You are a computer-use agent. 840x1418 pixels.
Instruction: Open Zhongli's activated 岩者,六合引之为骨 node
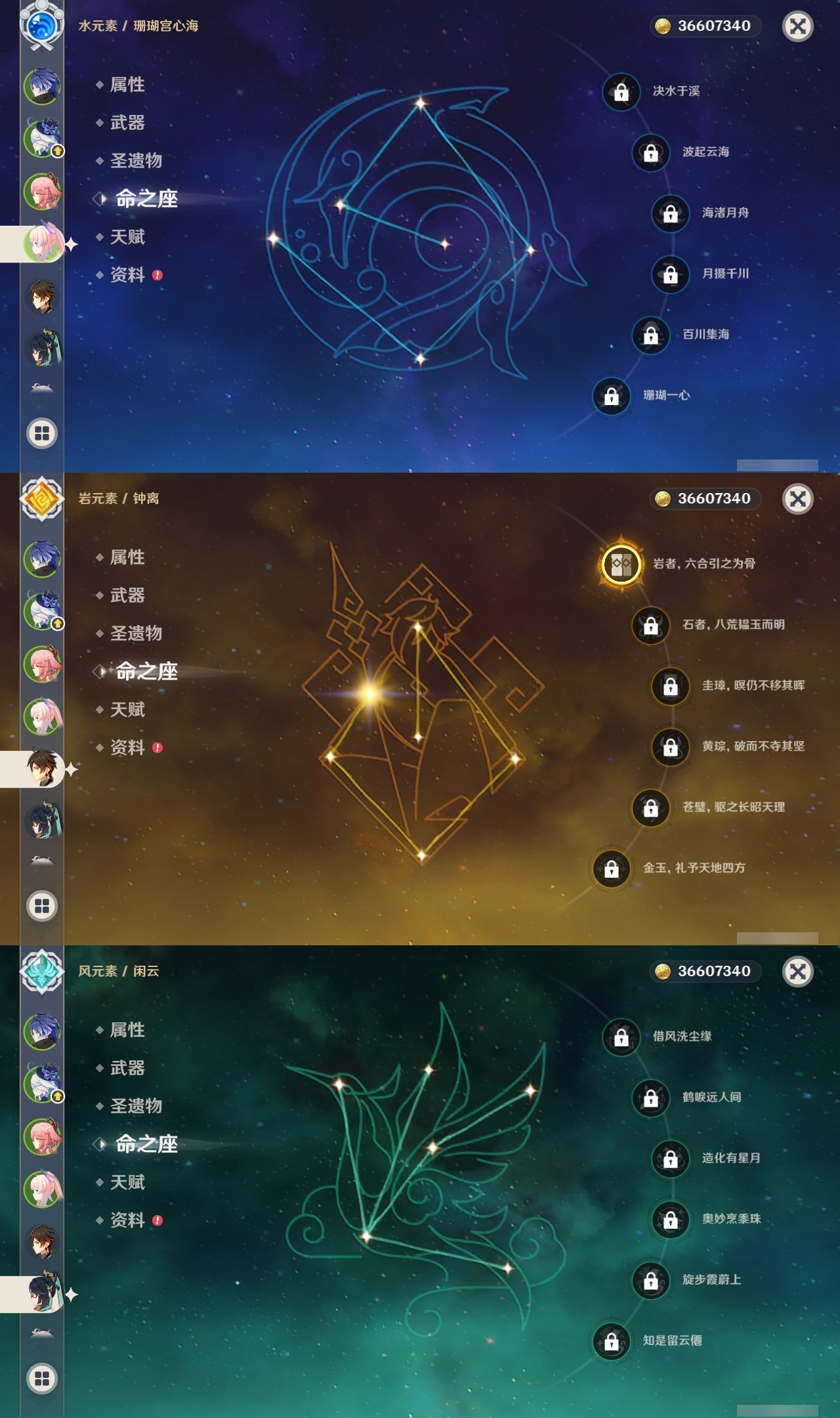click(621, 564)
